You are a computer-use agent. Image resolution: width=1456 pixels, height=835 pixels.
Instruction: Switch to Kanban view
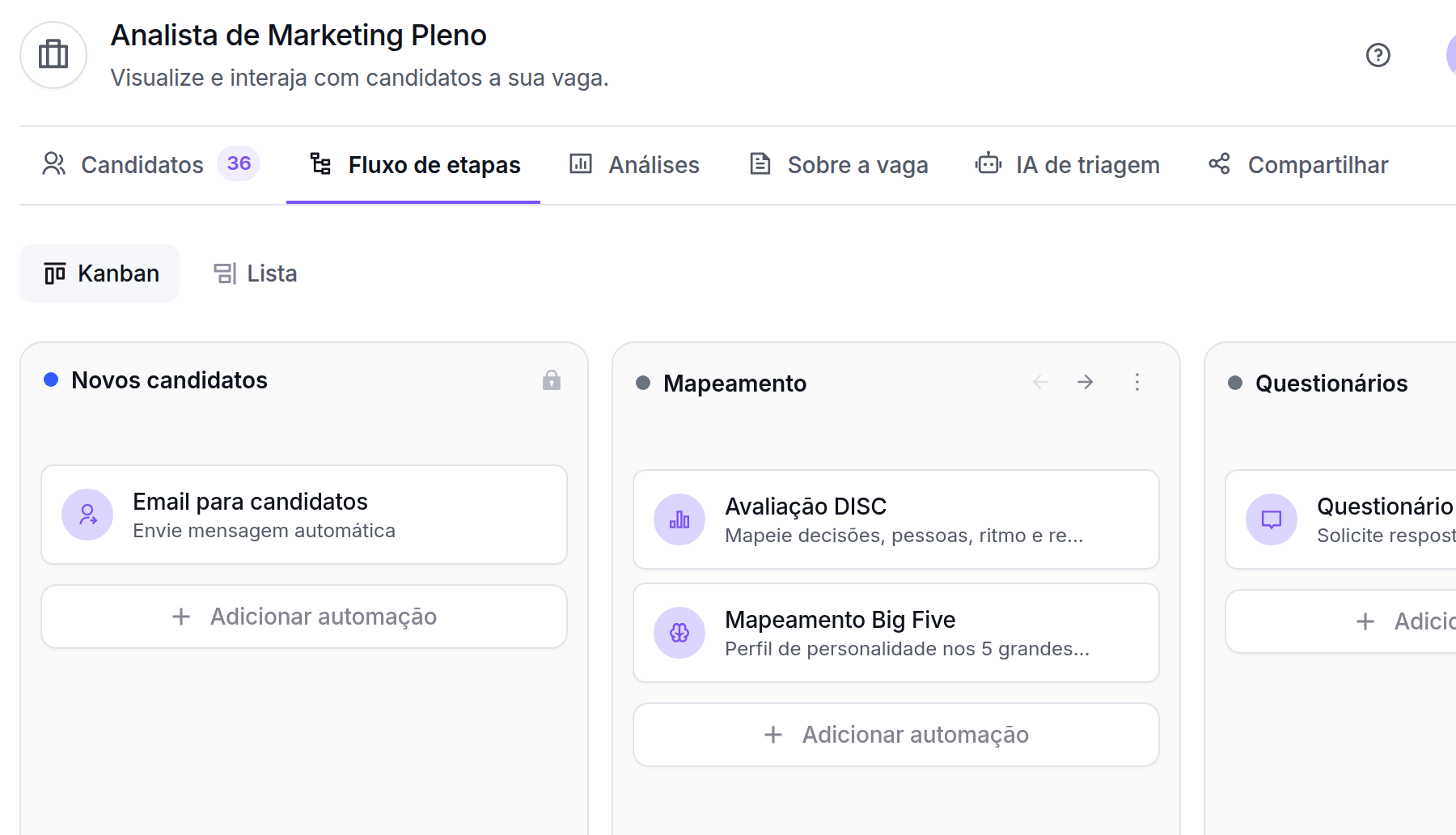point(99,273)
